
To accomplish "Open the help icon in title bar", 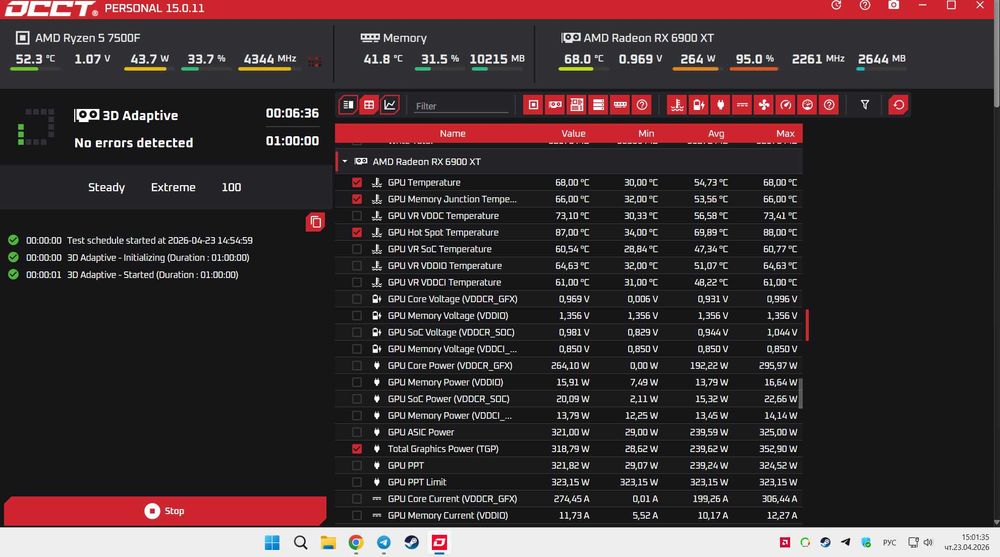I will click(865, 5).
